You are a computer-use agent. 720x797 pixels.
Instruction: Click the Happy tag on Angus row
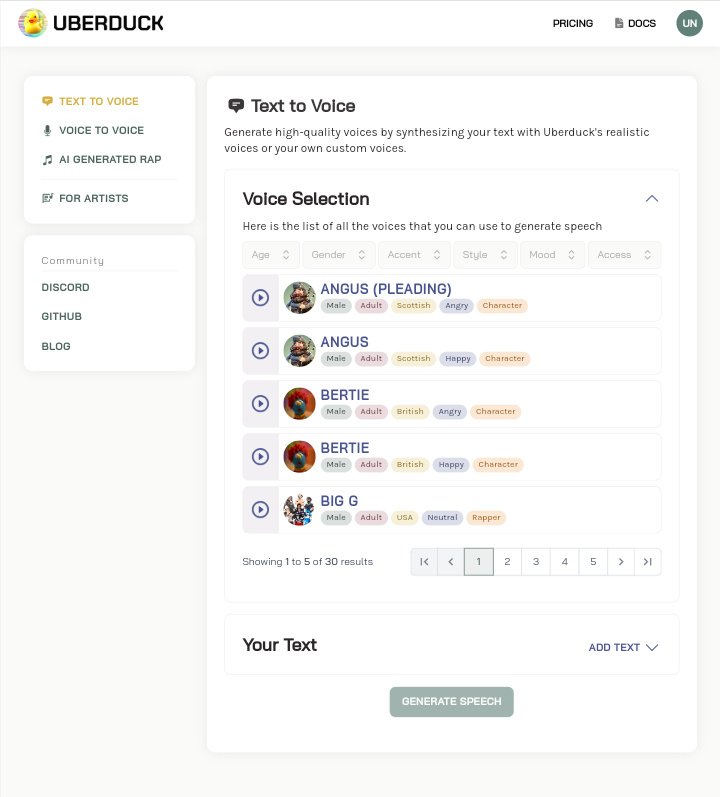[458, 358]
